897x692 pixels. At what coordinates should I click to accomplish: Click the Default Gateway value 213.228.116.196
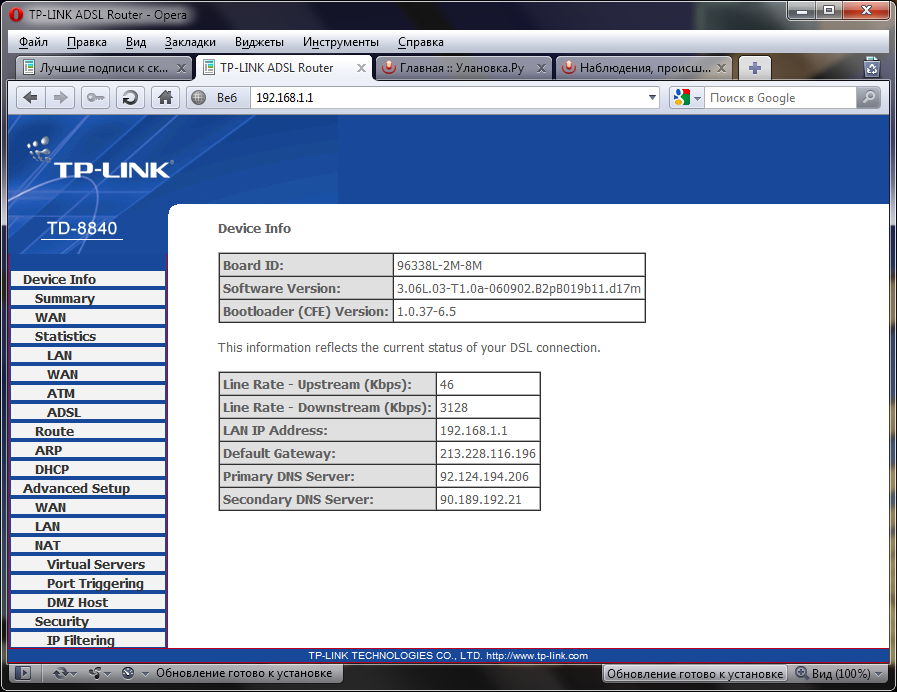(x=487, y=453)
